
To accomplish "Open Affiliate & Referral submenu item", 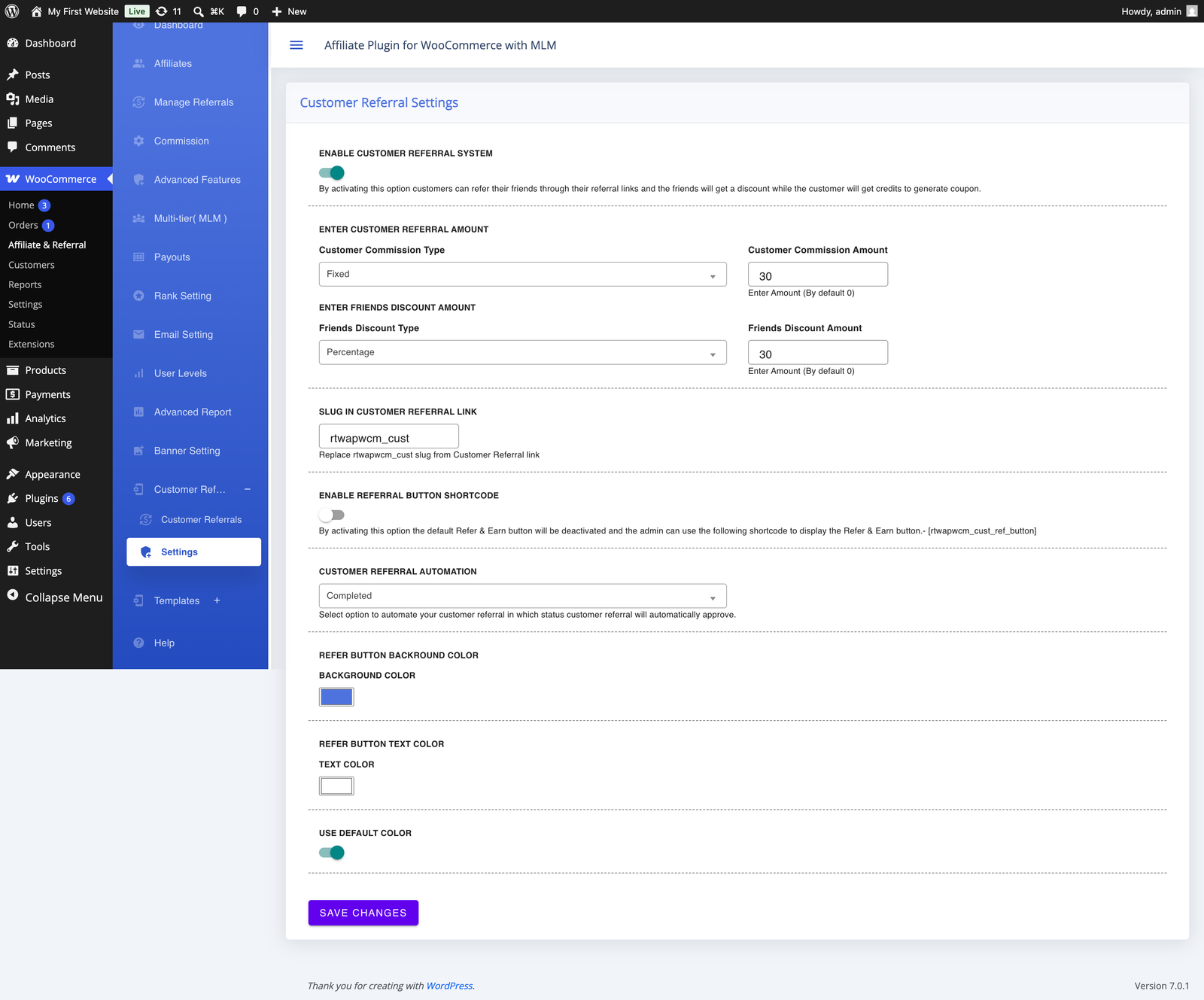I will [47, 245].
